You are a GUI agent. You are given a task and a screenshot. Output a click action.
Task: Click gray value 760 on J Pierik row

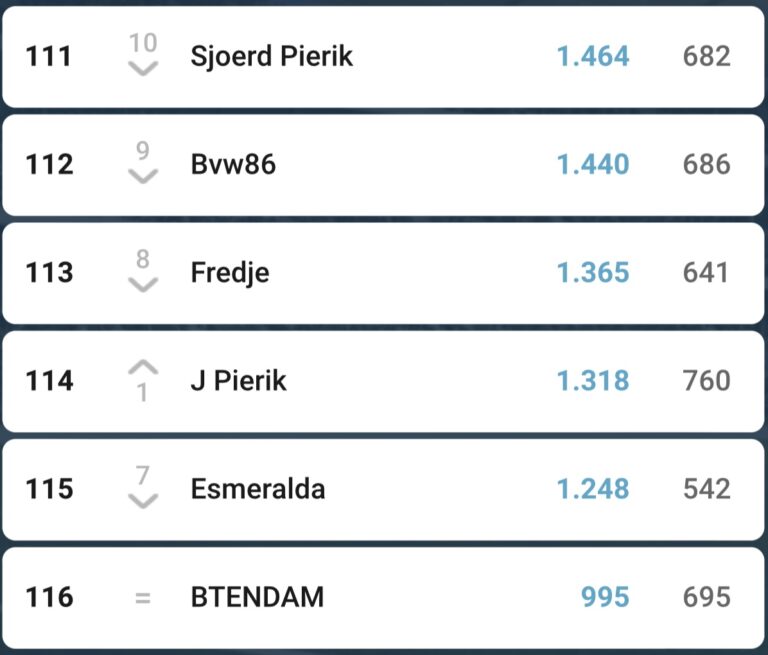(x=707, y=381)
